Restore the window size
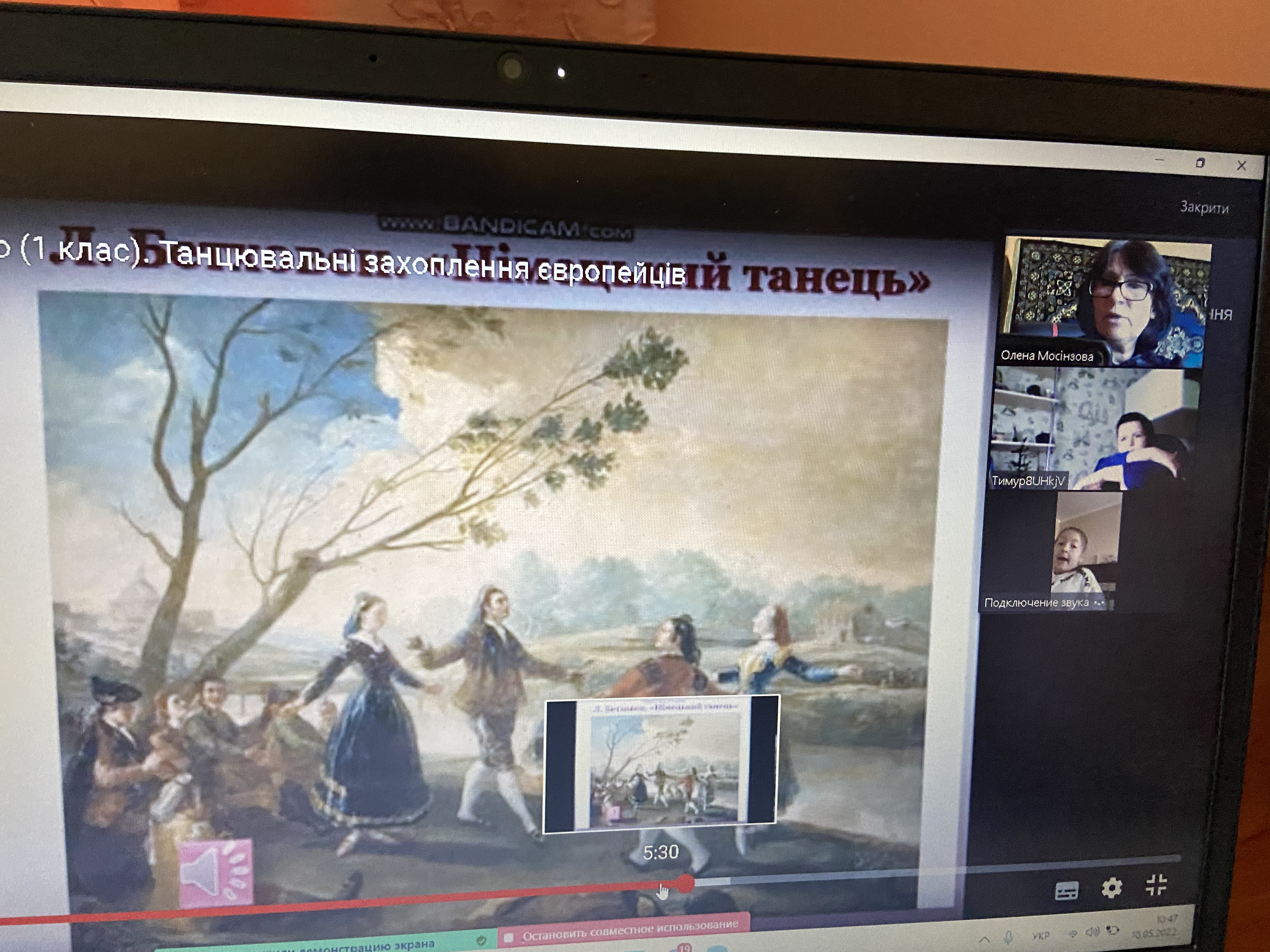This screenshot has width=1270, height=952. 1200,163
